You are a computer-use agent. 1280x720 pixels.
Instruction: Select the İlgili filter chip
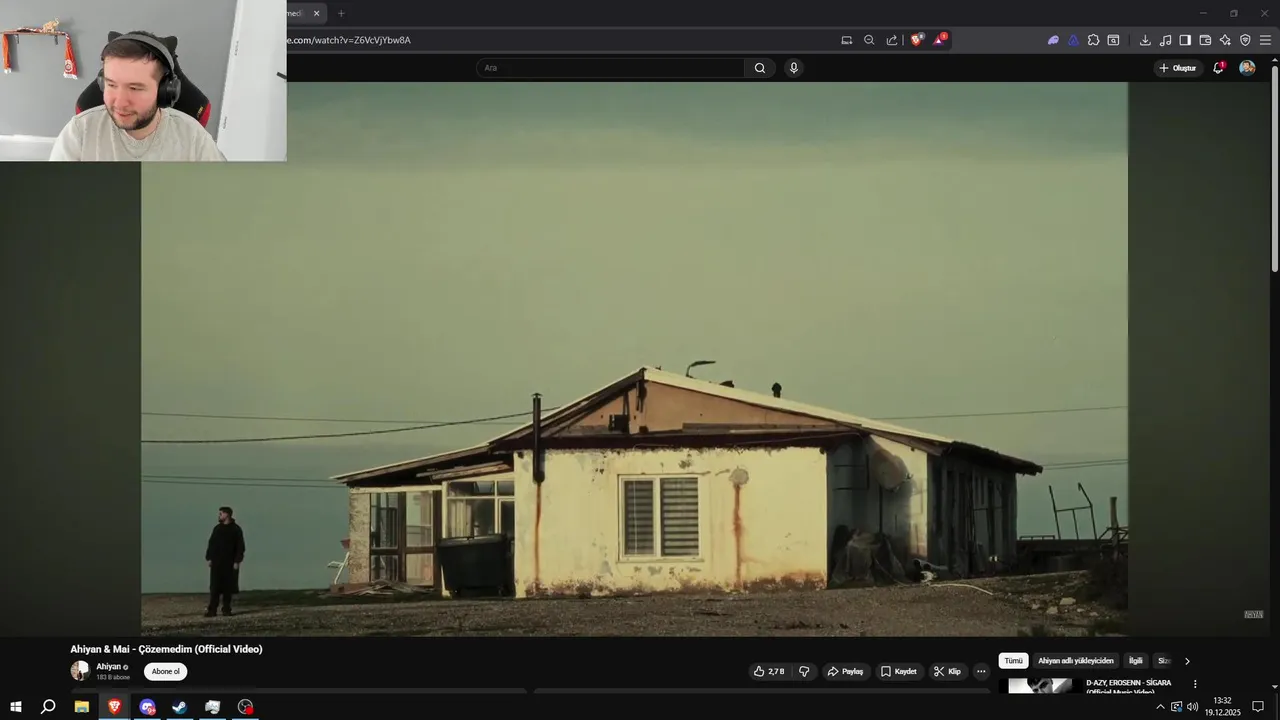coord(1135,661)
